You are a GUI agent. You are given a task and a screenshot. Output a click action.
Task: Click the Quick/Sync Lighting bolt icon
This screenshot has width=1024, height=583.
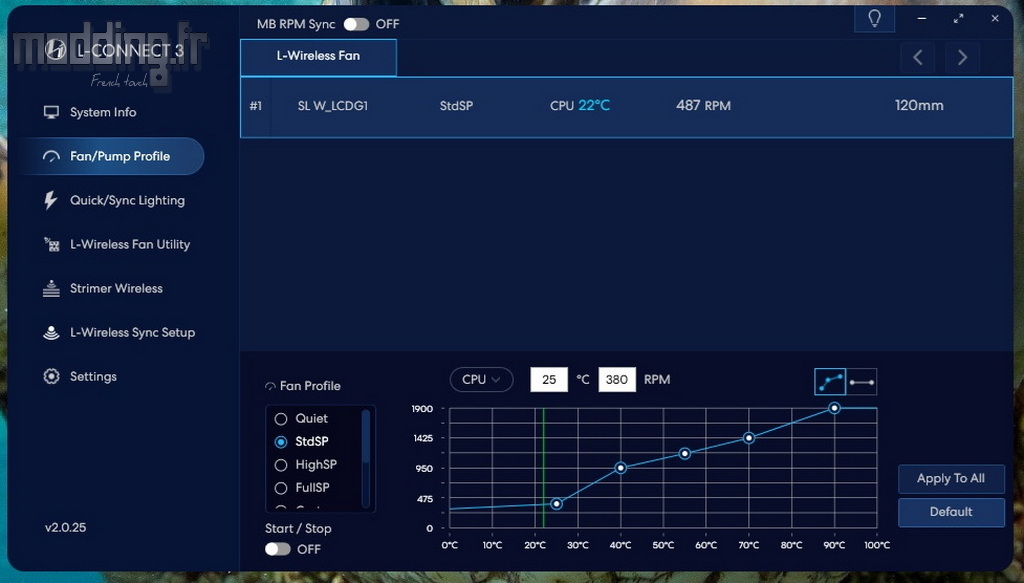point(50,200)
